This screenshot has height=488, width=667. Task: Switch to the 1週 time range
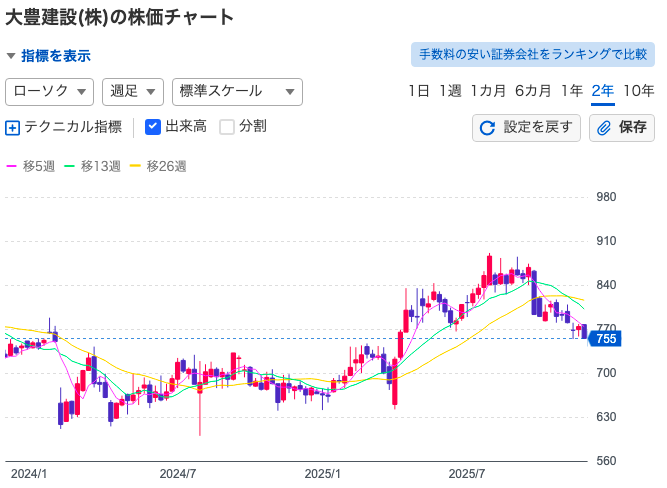(450, 91)
